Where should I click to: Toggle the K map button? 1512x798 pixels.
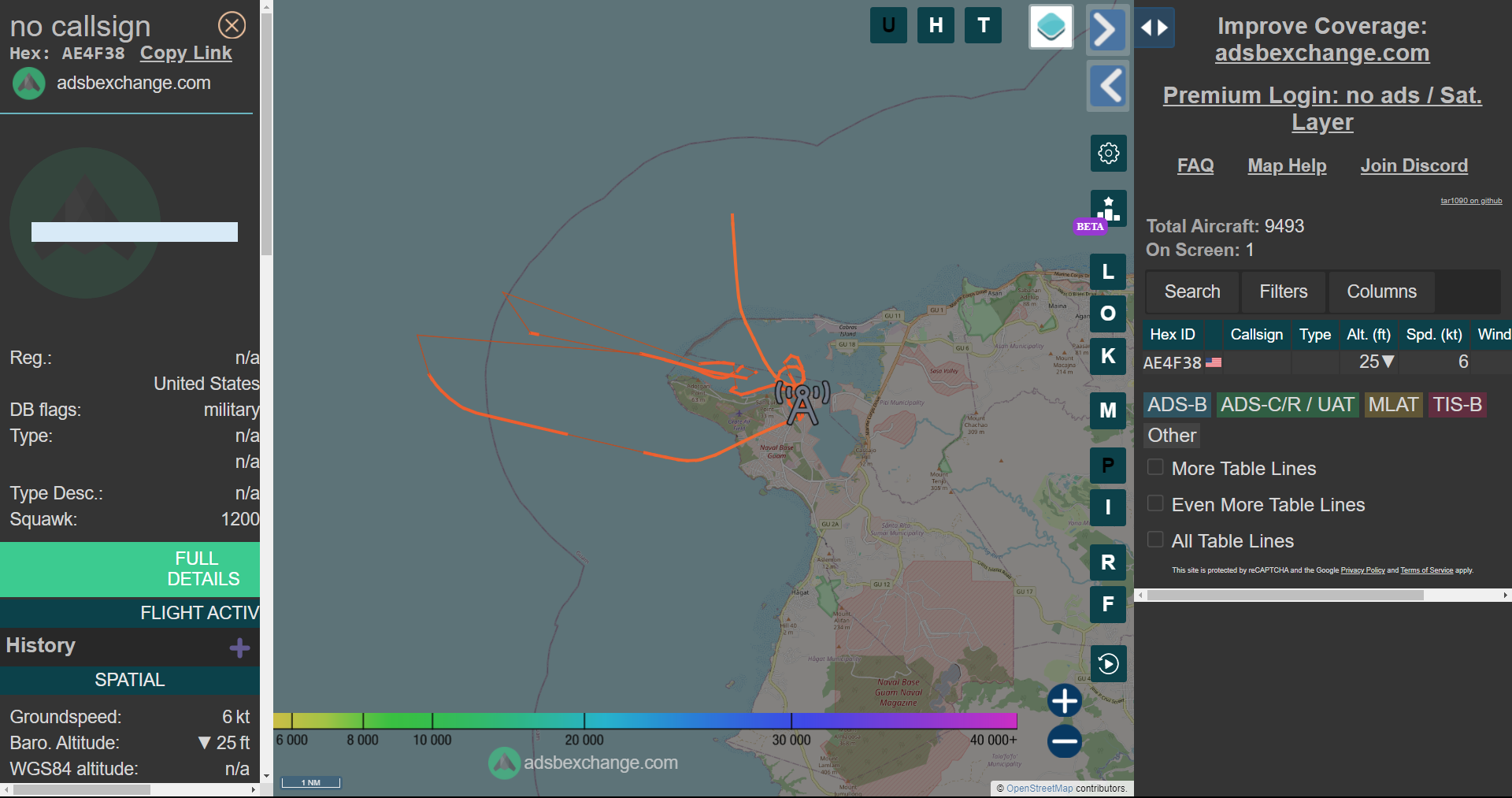click(x=1108, y=356)
